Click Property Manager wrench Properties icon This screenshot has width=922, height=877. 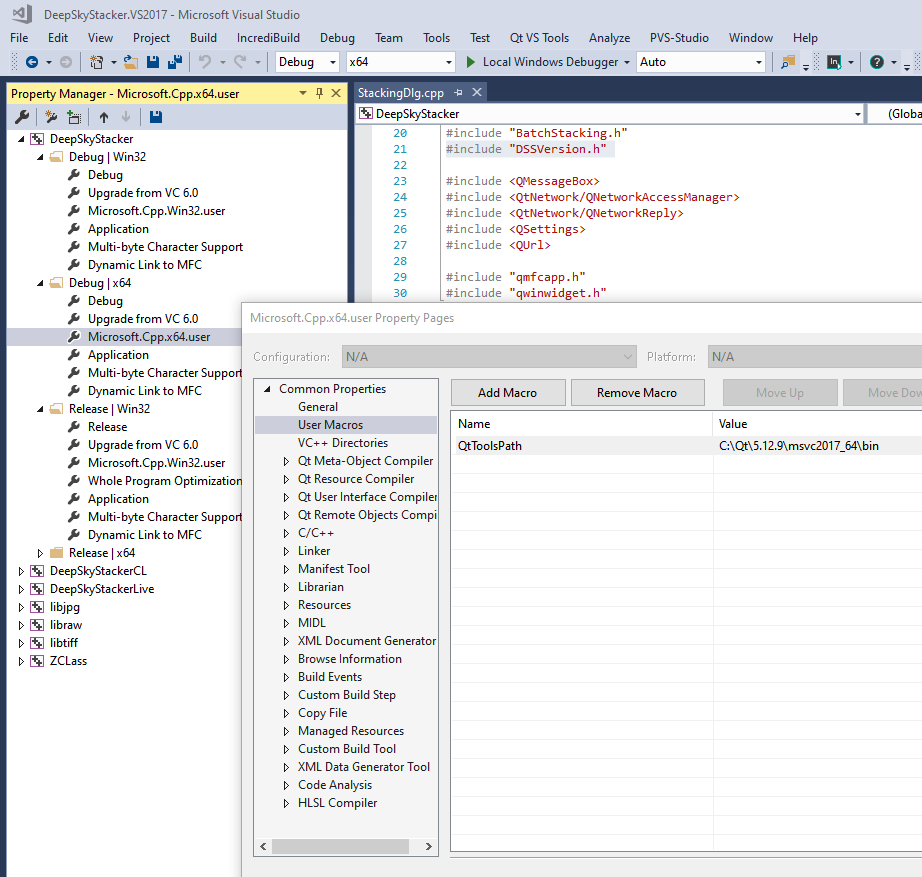22,117
